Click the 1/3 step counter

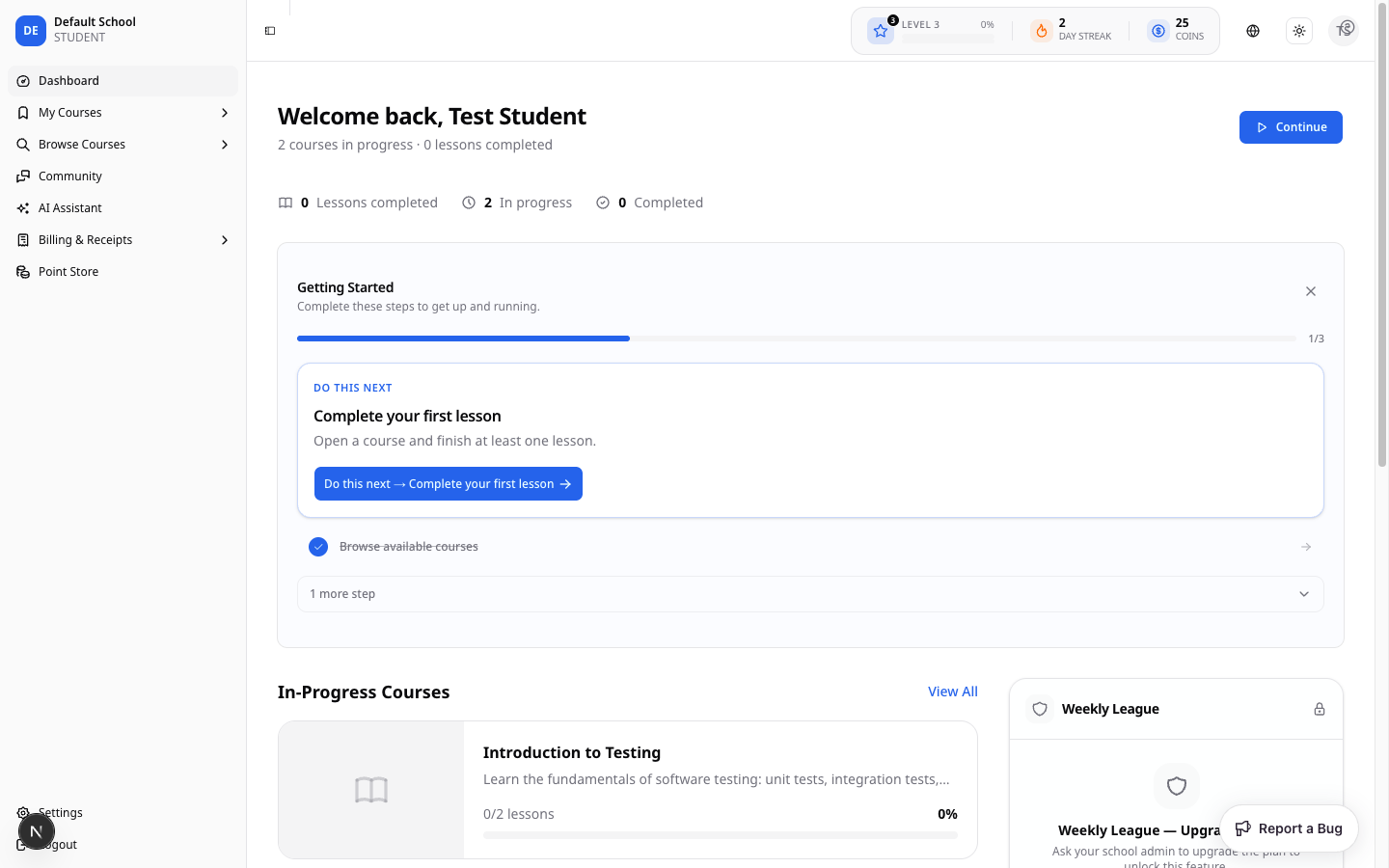[1316, 339]
